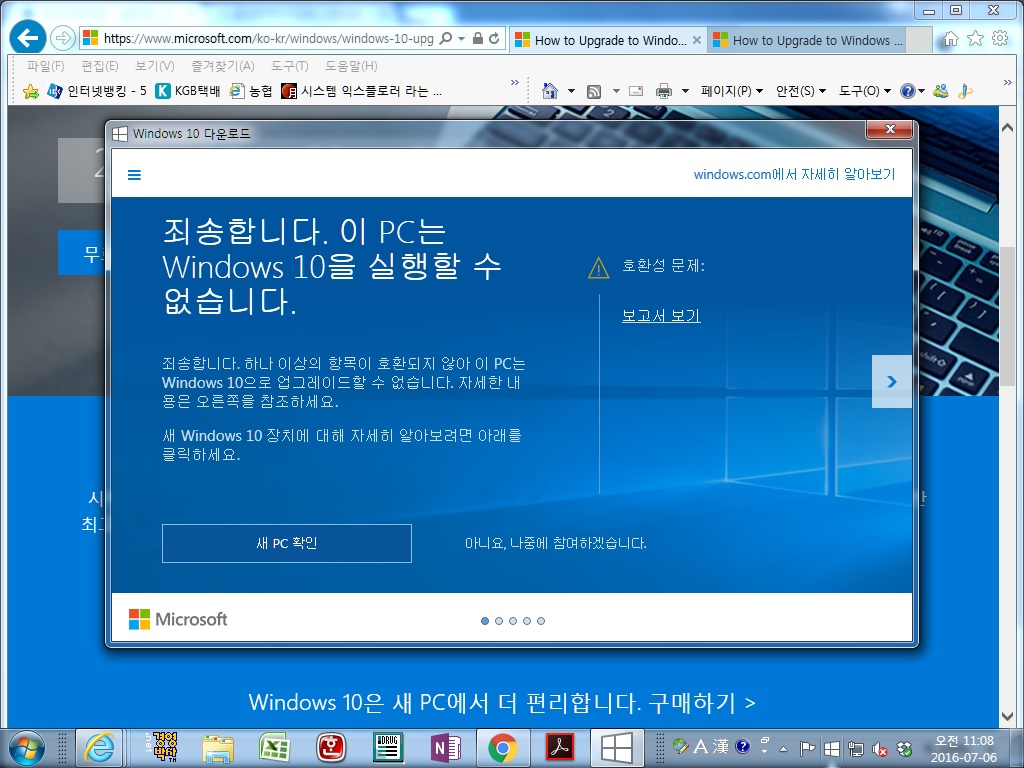Image resolution: width=1024 pixels, height=768 pixels.
Task: Open the 보고서 보기 link
Action: click(x=661, y=316)
